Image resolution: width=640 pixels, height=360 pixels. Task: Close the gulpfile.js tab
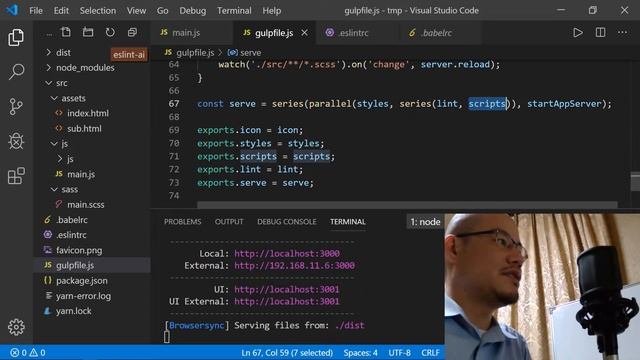pos(304,33)
